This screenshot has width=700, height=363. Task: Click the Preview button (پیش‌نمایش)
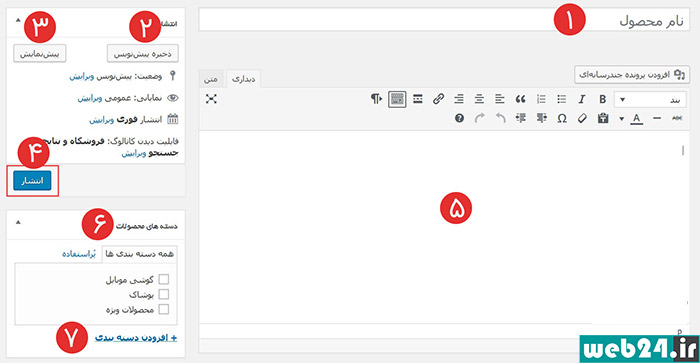[x=39, y=53]
